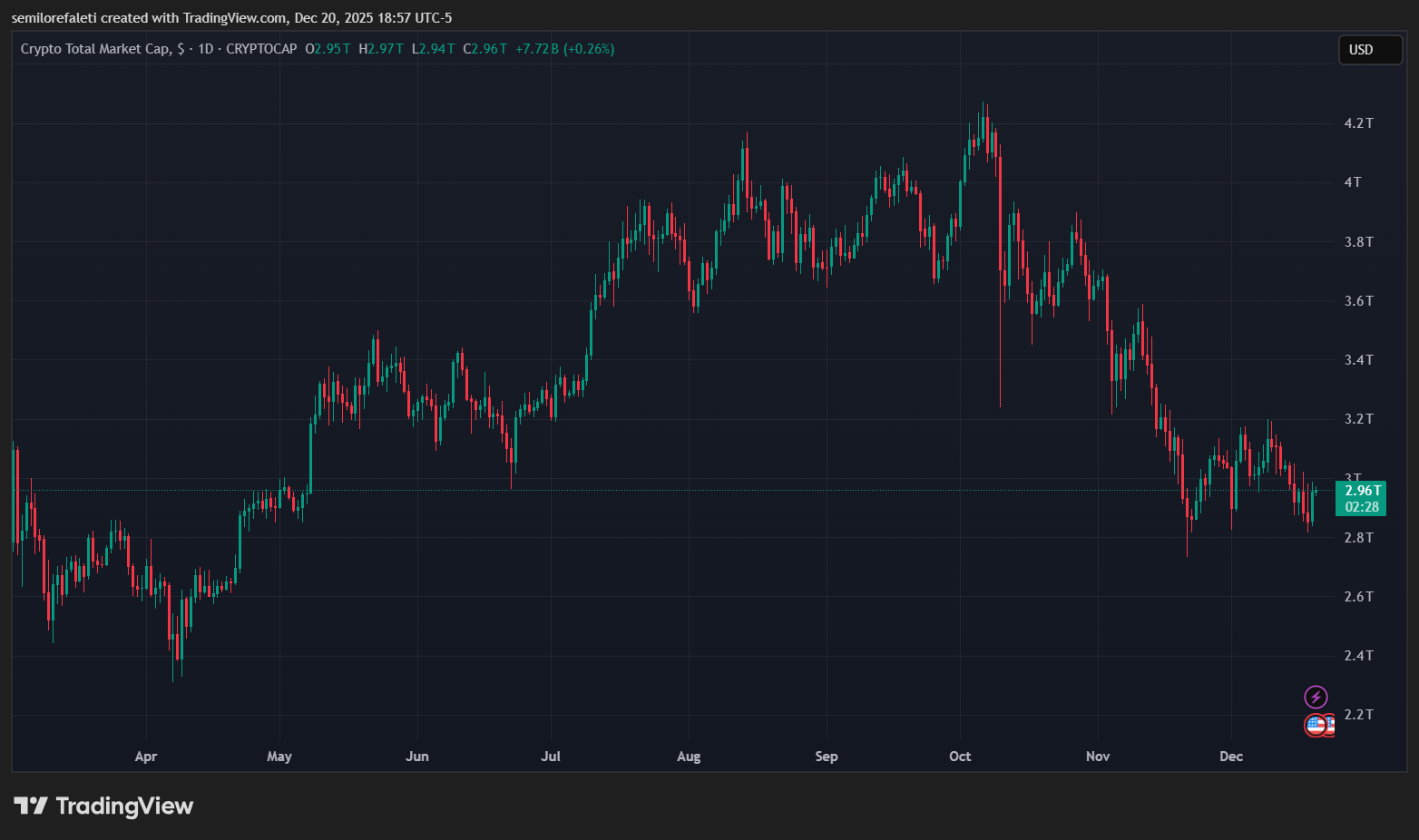
Task: Click the Dec label on the time axis
Action: pos(1231,757)
